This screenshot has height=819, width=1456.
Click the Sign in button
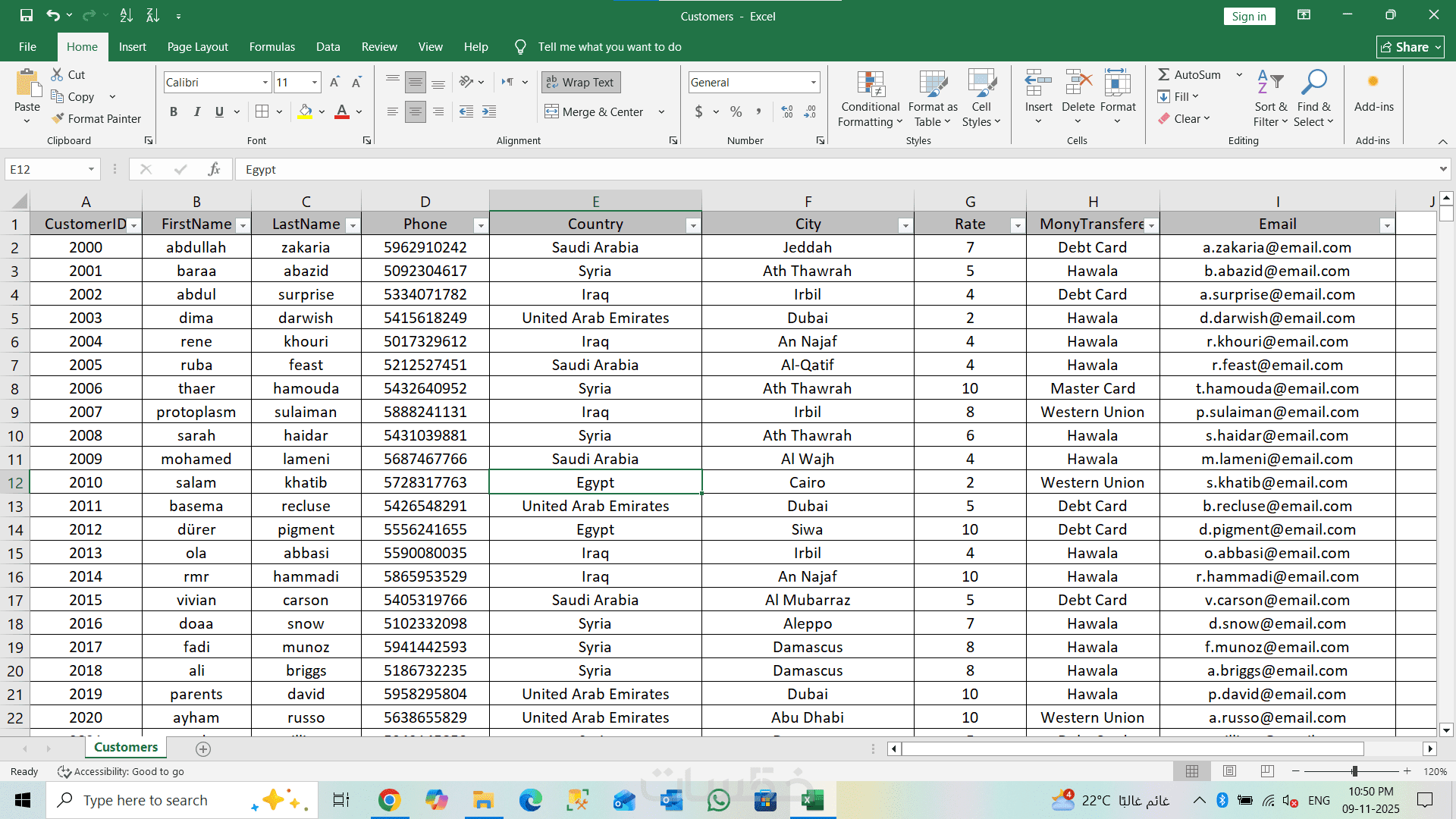pyautogui.click(x=1248, y=16)
